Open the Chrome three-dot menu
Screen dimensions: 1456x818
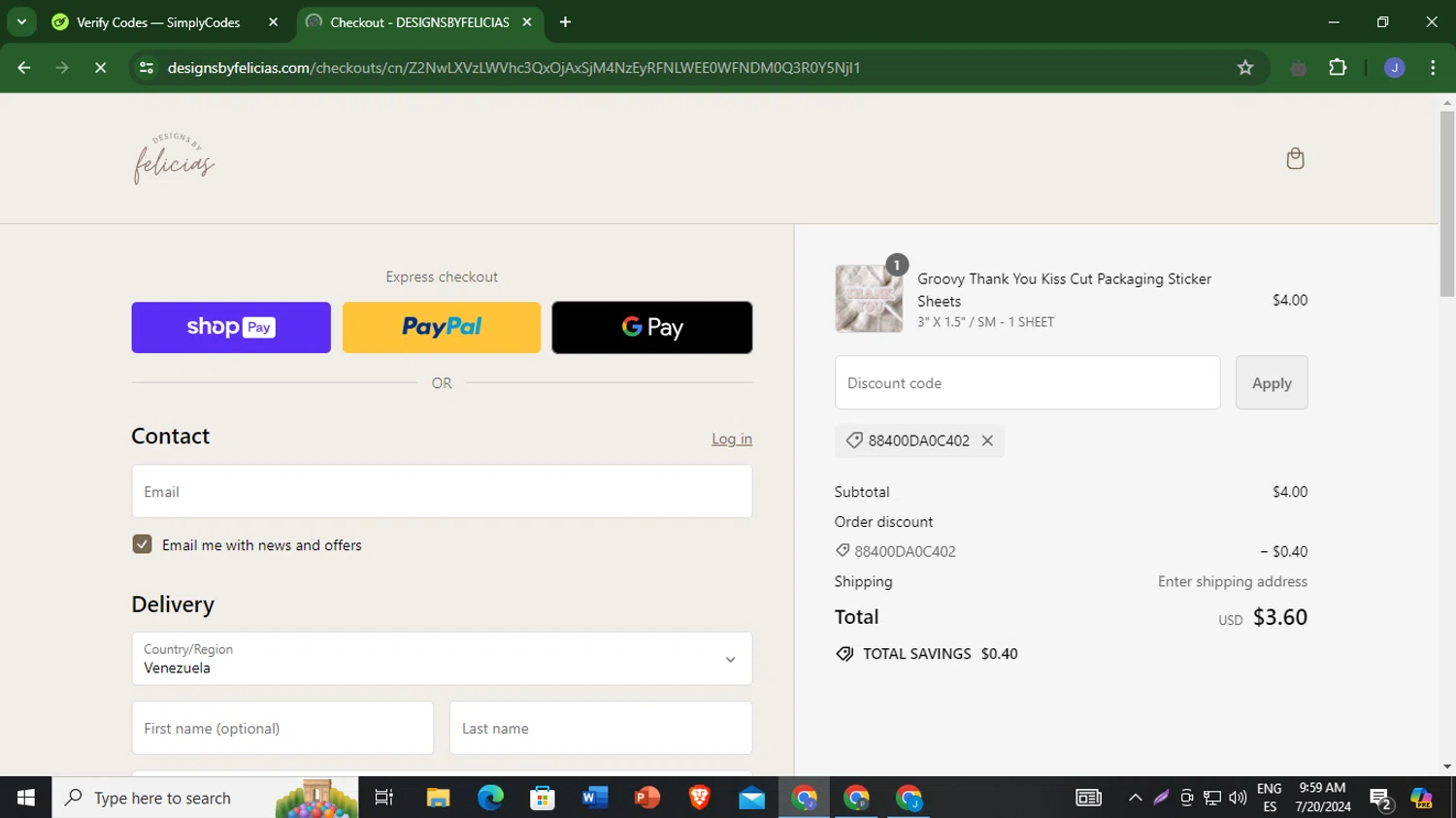[1433, 68]
